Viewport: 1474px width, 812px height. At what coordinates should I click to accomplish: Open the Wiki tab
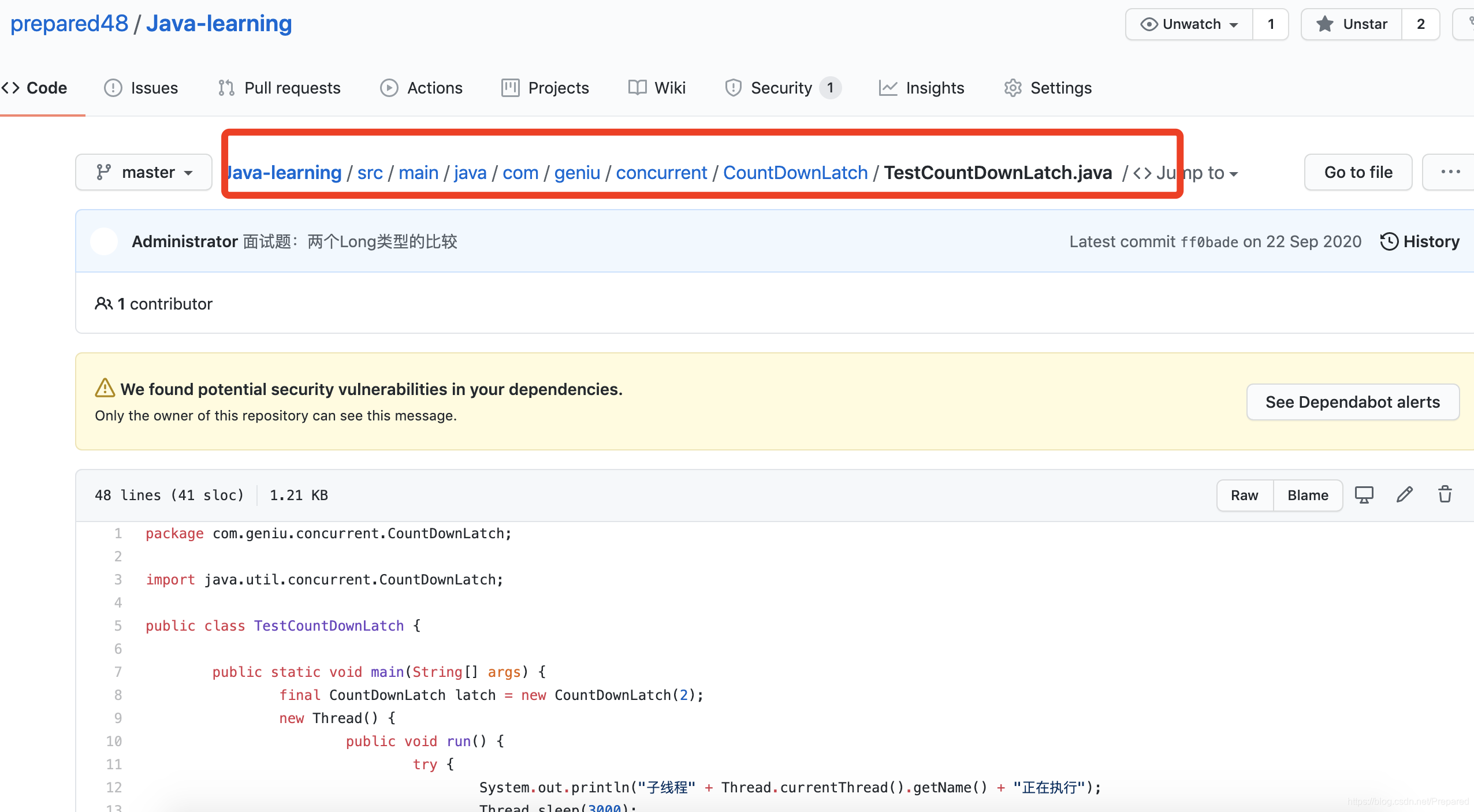pyautogui.click(x=657, y=88)
